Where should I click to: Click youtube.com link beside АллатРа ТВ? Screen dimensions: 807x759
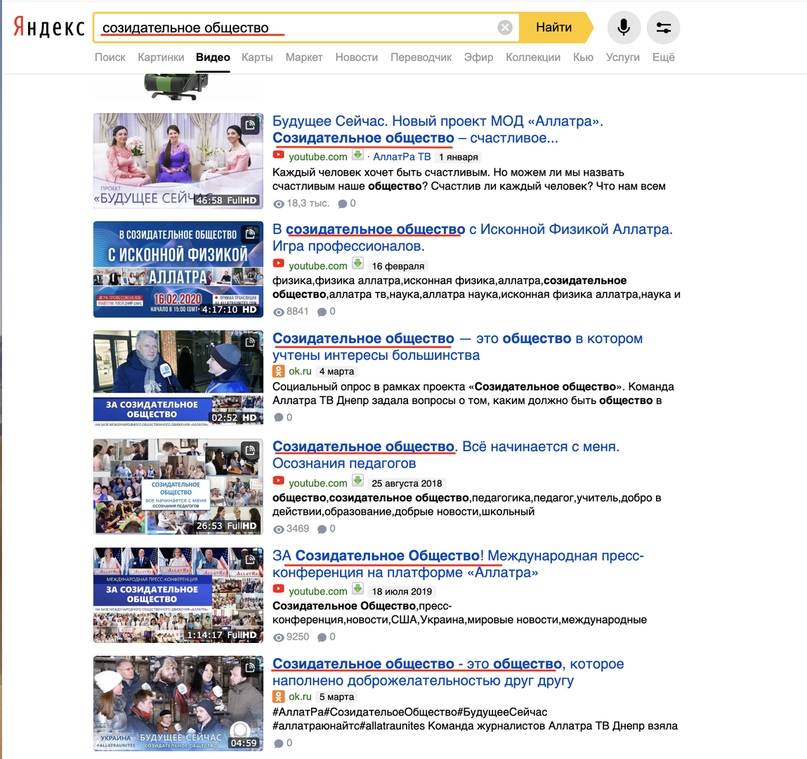318,156
